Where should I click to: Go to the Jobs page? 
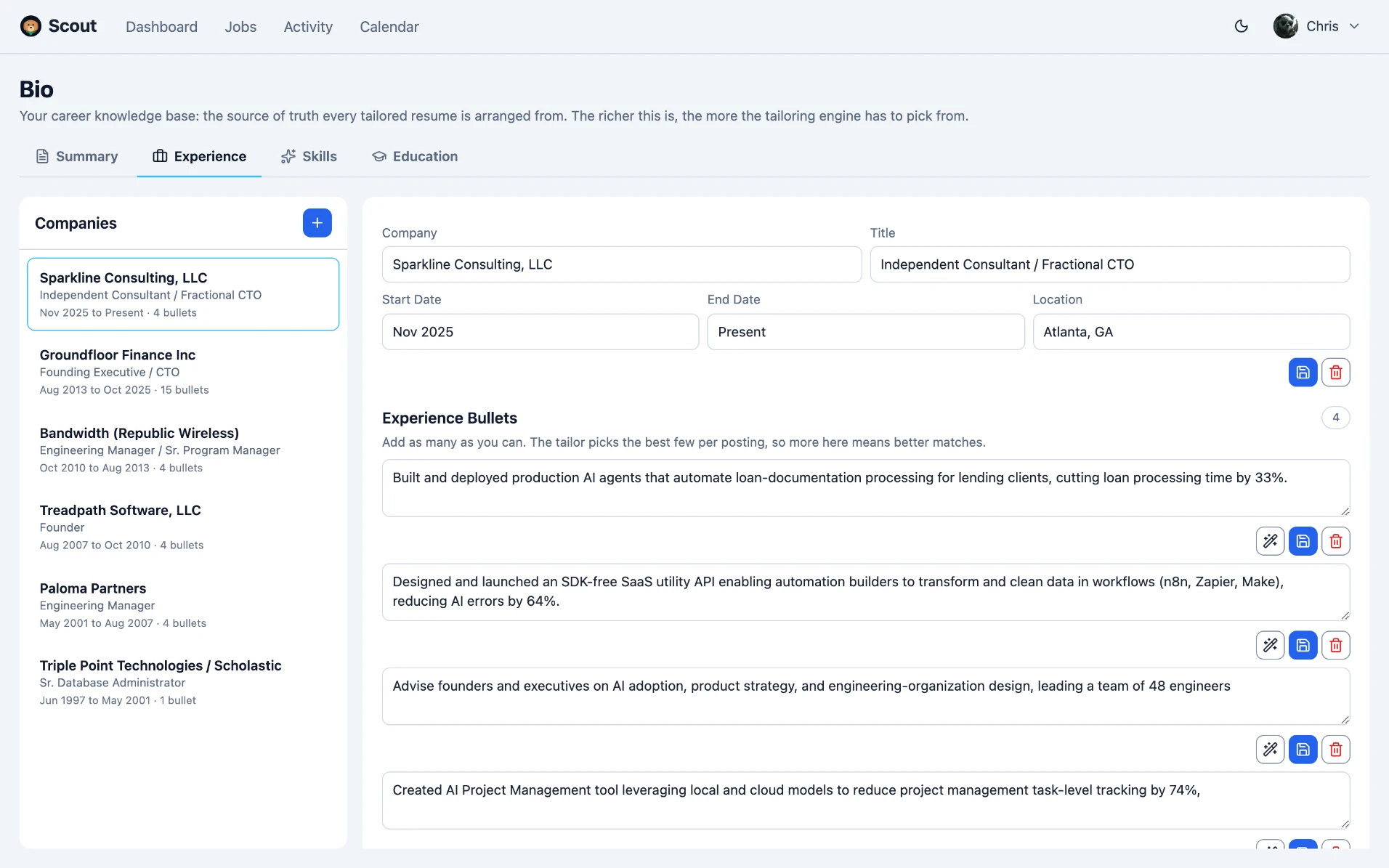240,27
